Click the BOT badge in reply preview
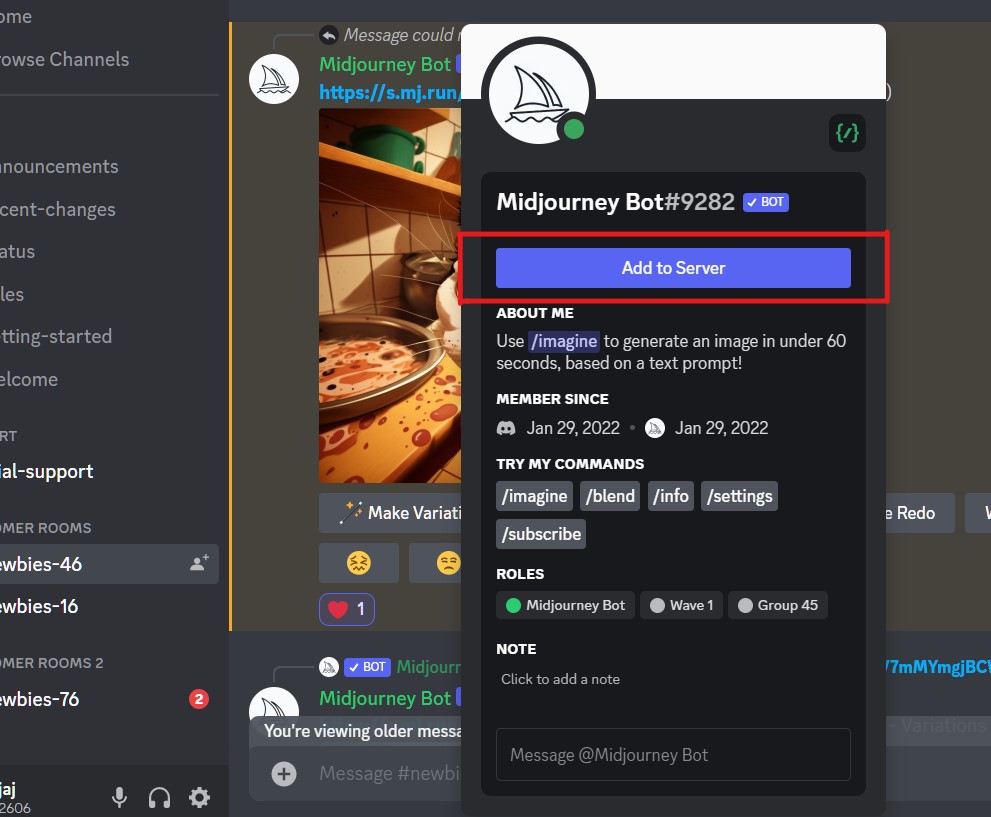The image size is (991, 817). 367,667
